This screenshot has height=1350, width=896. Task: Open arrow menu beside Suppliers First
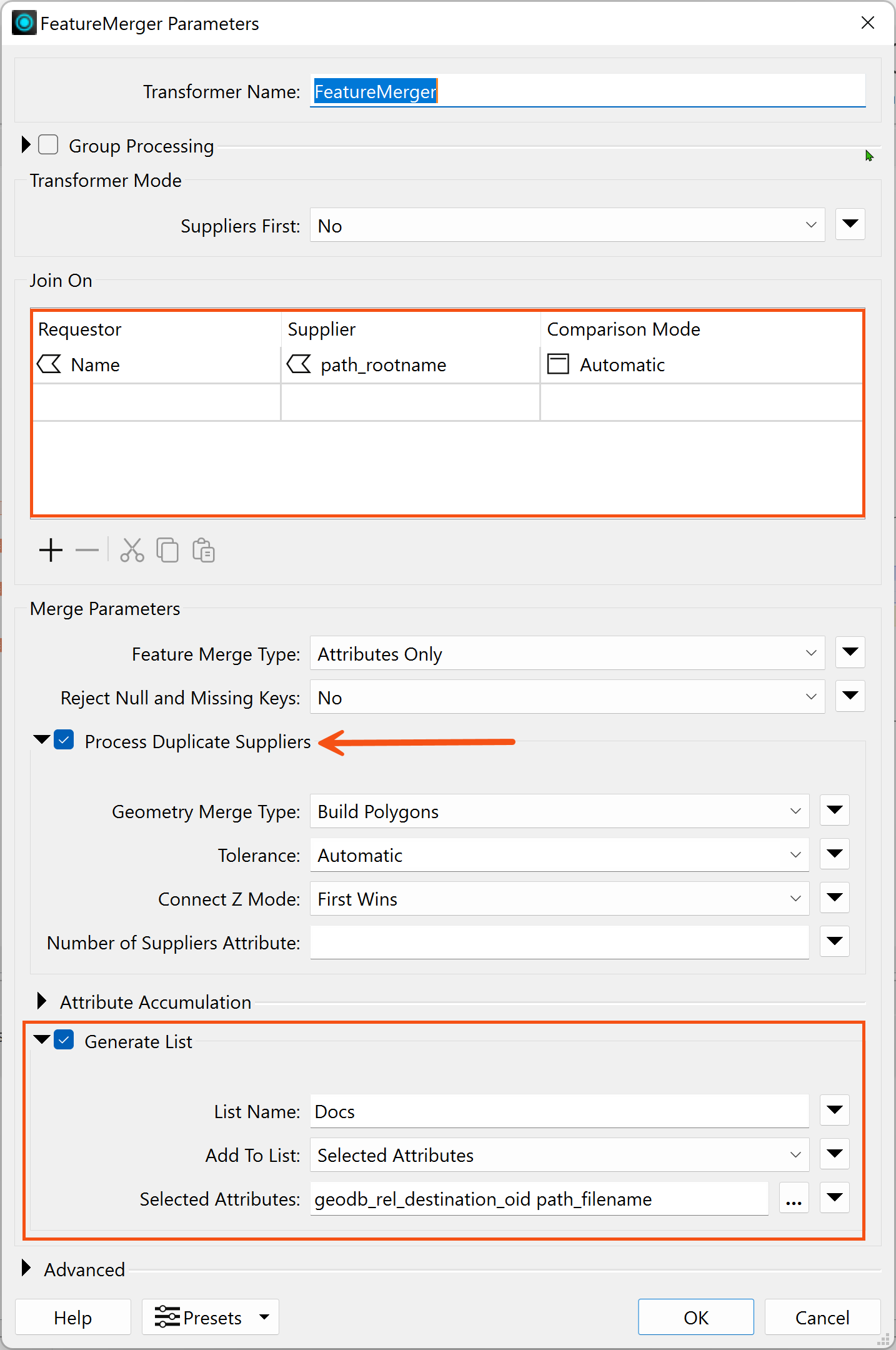(x=850, y=224)
